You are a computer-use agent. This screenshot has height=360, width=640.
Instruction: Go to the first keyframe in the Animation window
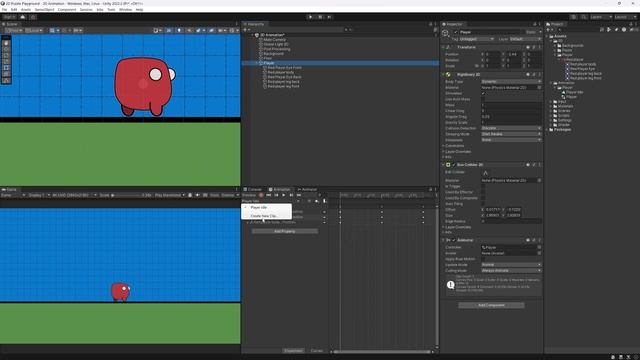[x=269, y=195]
